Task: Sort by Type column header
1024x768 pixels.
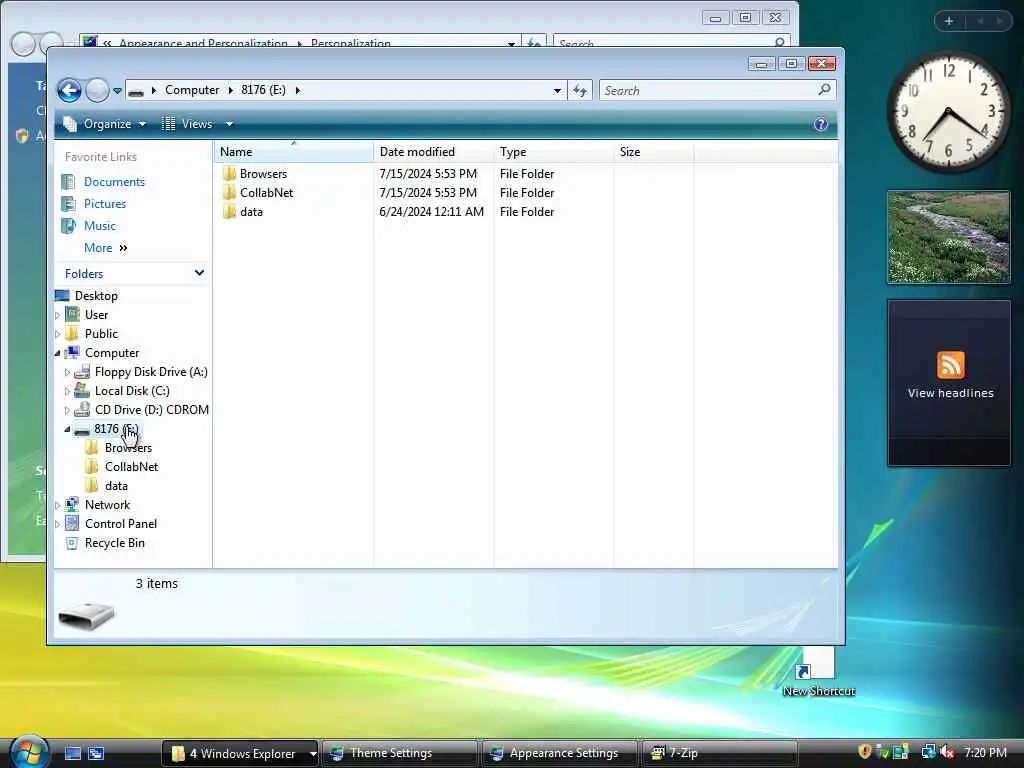Action: [553, 152]
